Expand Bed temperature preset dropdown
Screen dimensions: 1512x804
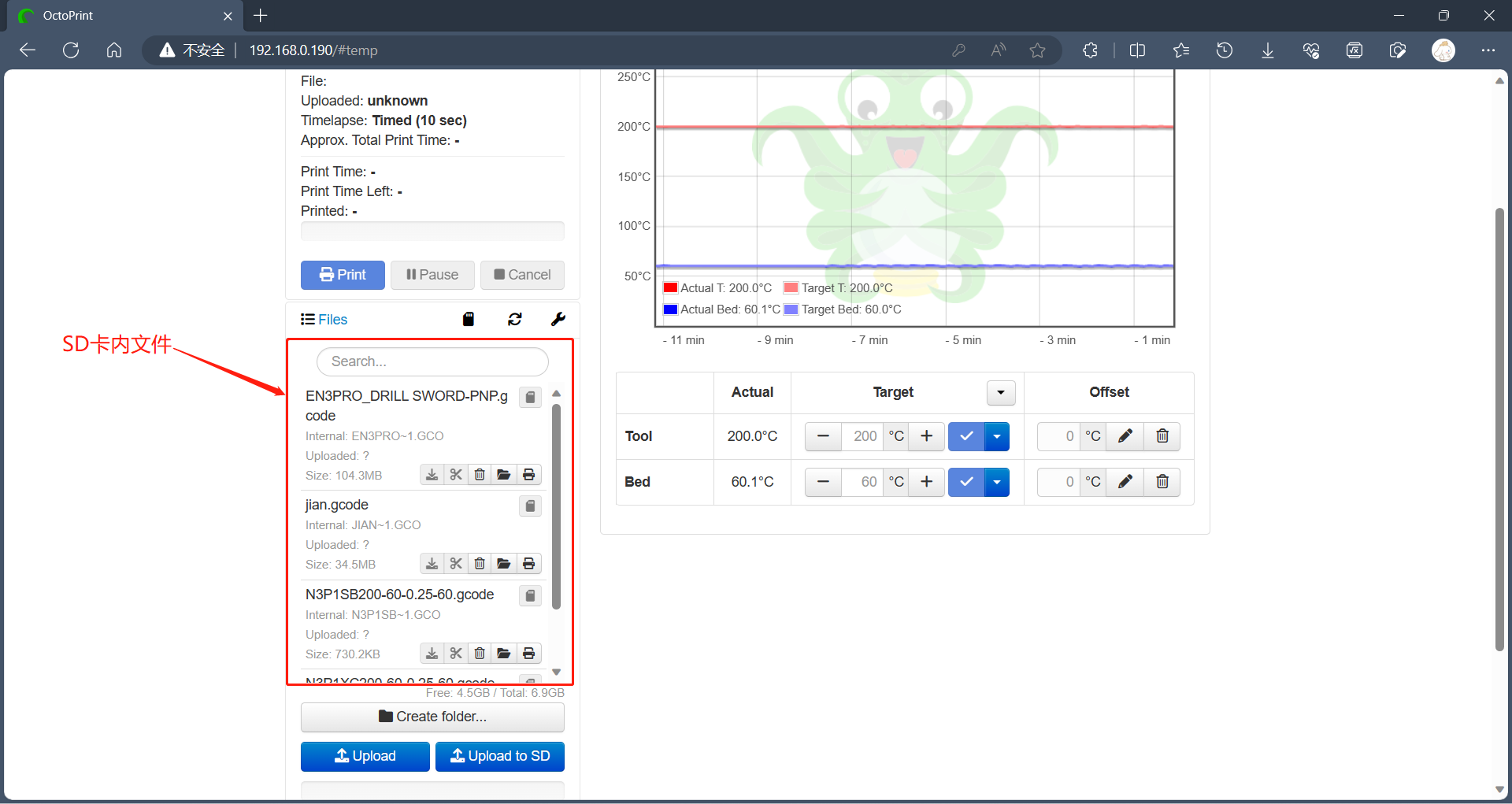(997, 482)
